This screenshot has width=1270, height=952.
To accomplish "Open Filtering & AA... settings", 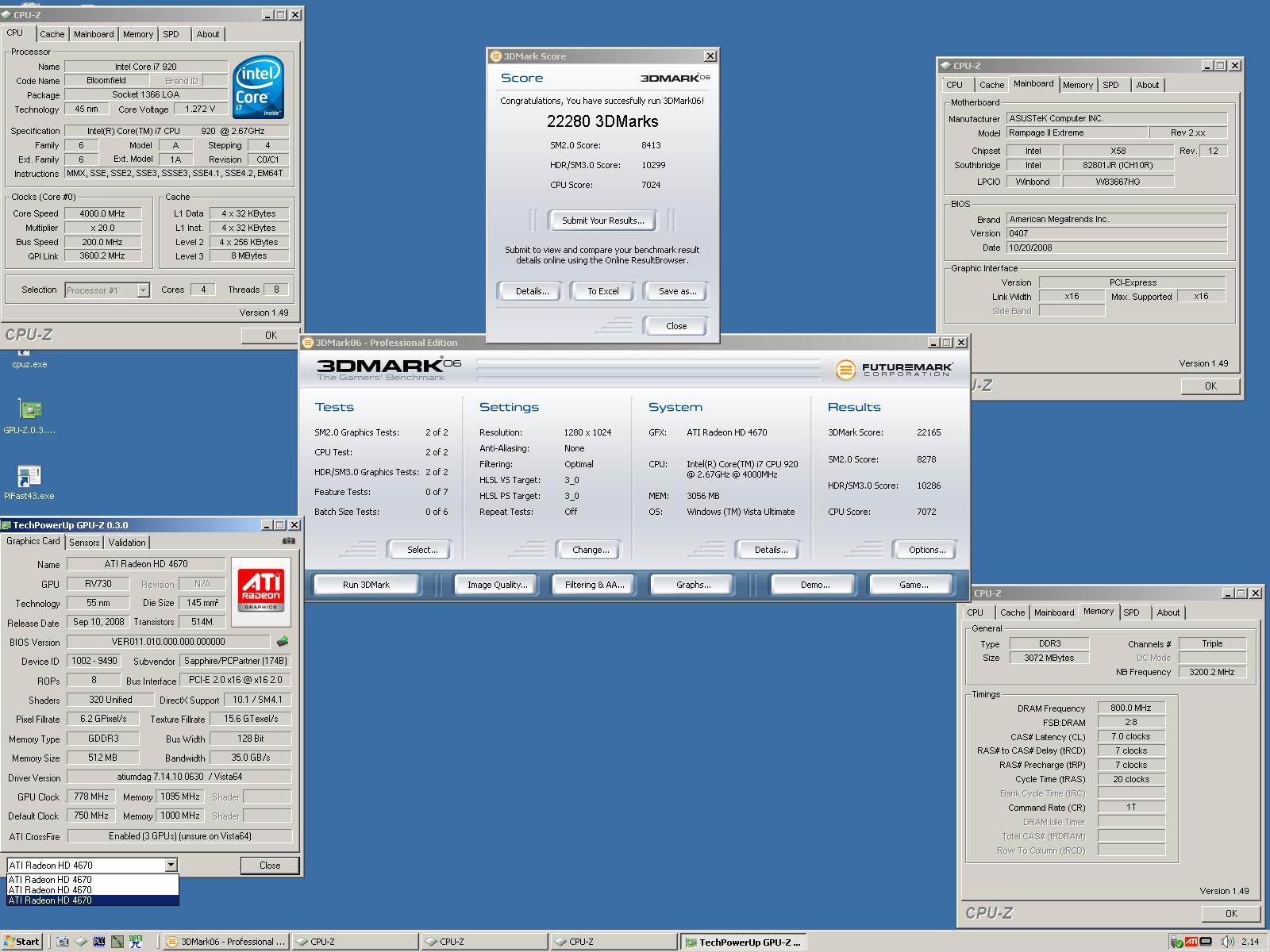I will click(595, 585).
